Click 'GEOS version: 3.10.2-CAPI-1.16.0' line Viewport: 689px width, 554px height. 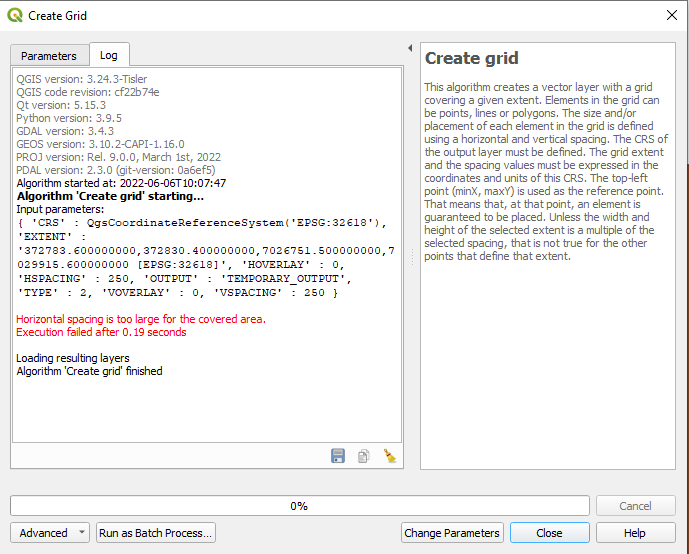click(x=100, y=144)
